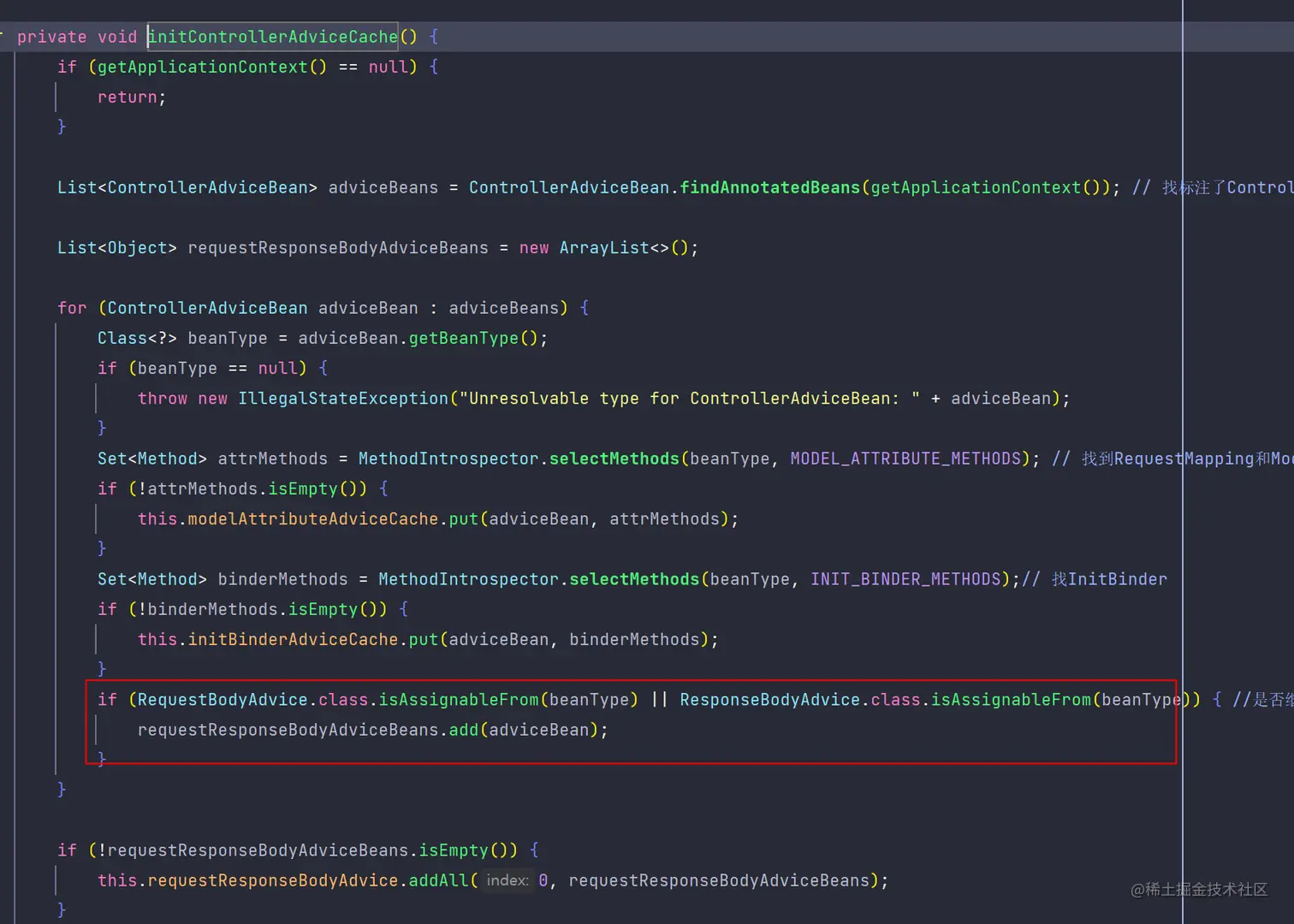Click the "Unresolvable type for ControllerAdviceBean" string
Screen dimensions: 1294x924
(690, 399)
